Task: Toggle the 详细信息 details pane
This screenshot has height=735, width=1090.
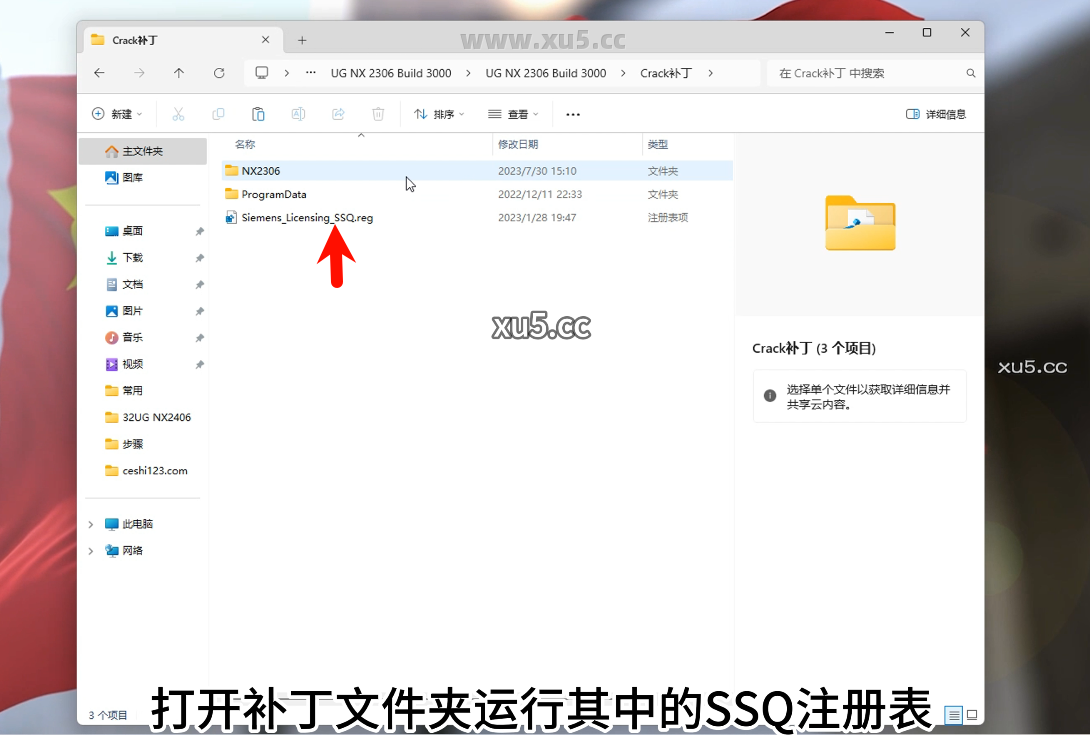Action: pos(936,114)
